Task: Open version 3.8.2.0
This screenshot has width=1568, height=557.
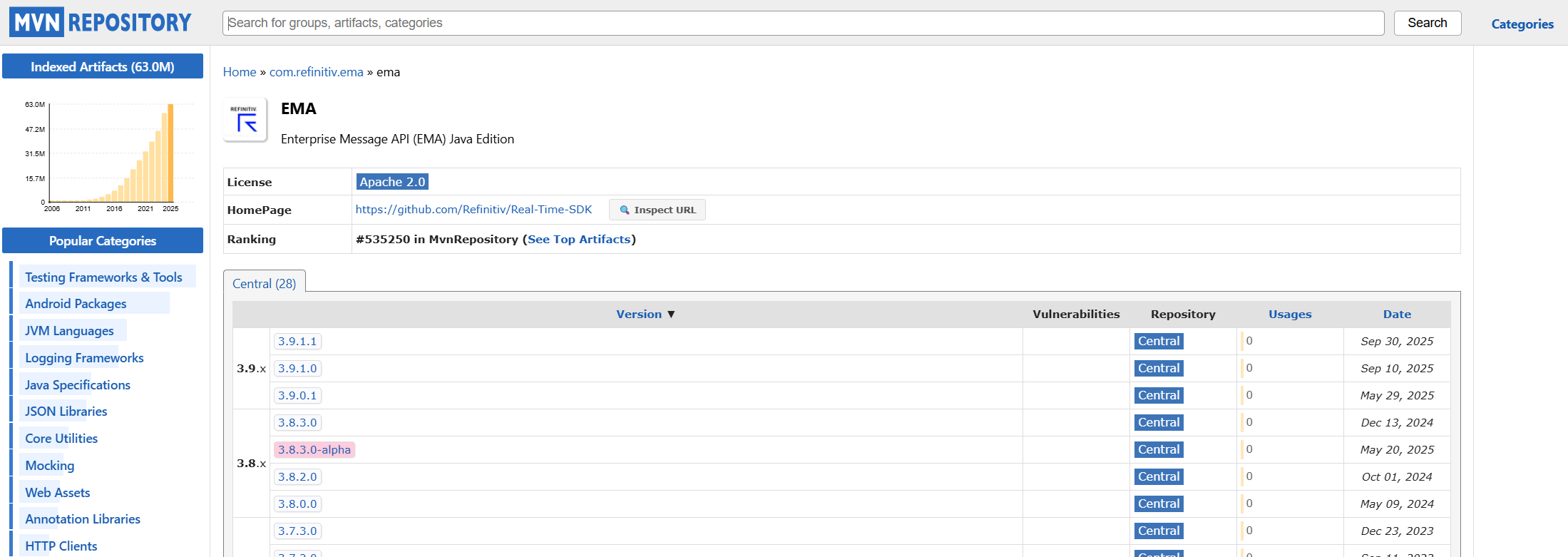Action: (x=297, y=477)
